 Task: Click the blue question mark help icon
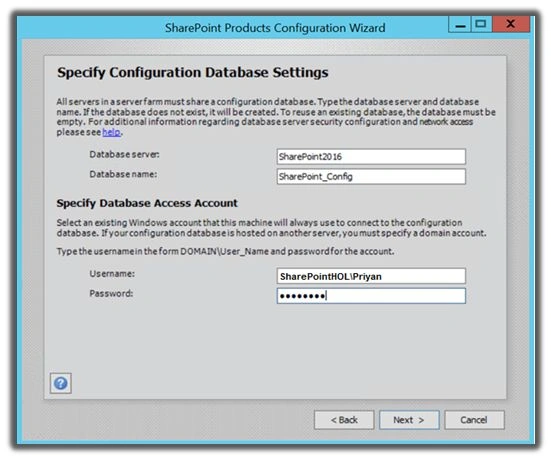tap(60, 383)
